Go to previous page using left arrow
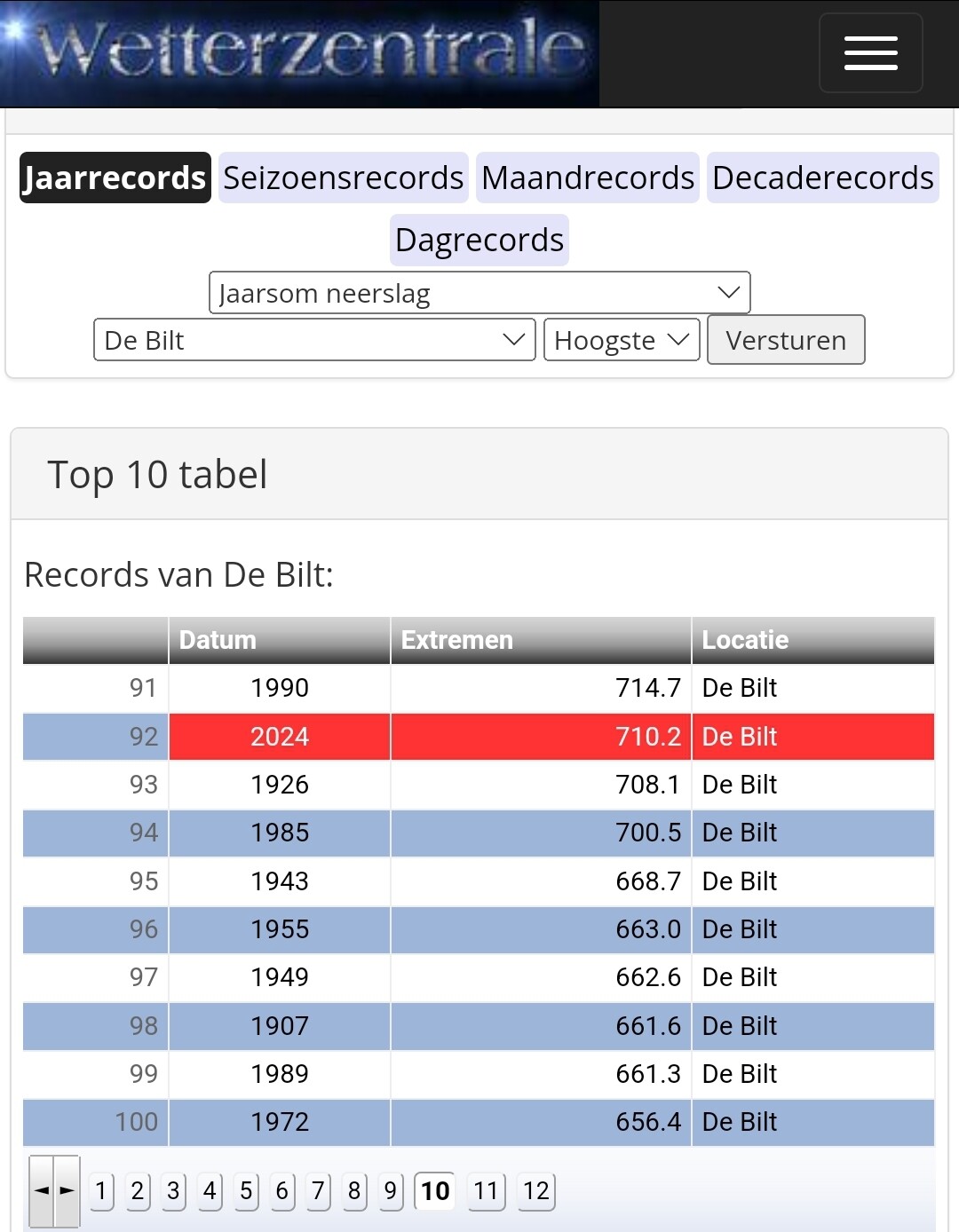Image resolution: width=959 pixels, height=1232 pixels. coord(42,1190)
